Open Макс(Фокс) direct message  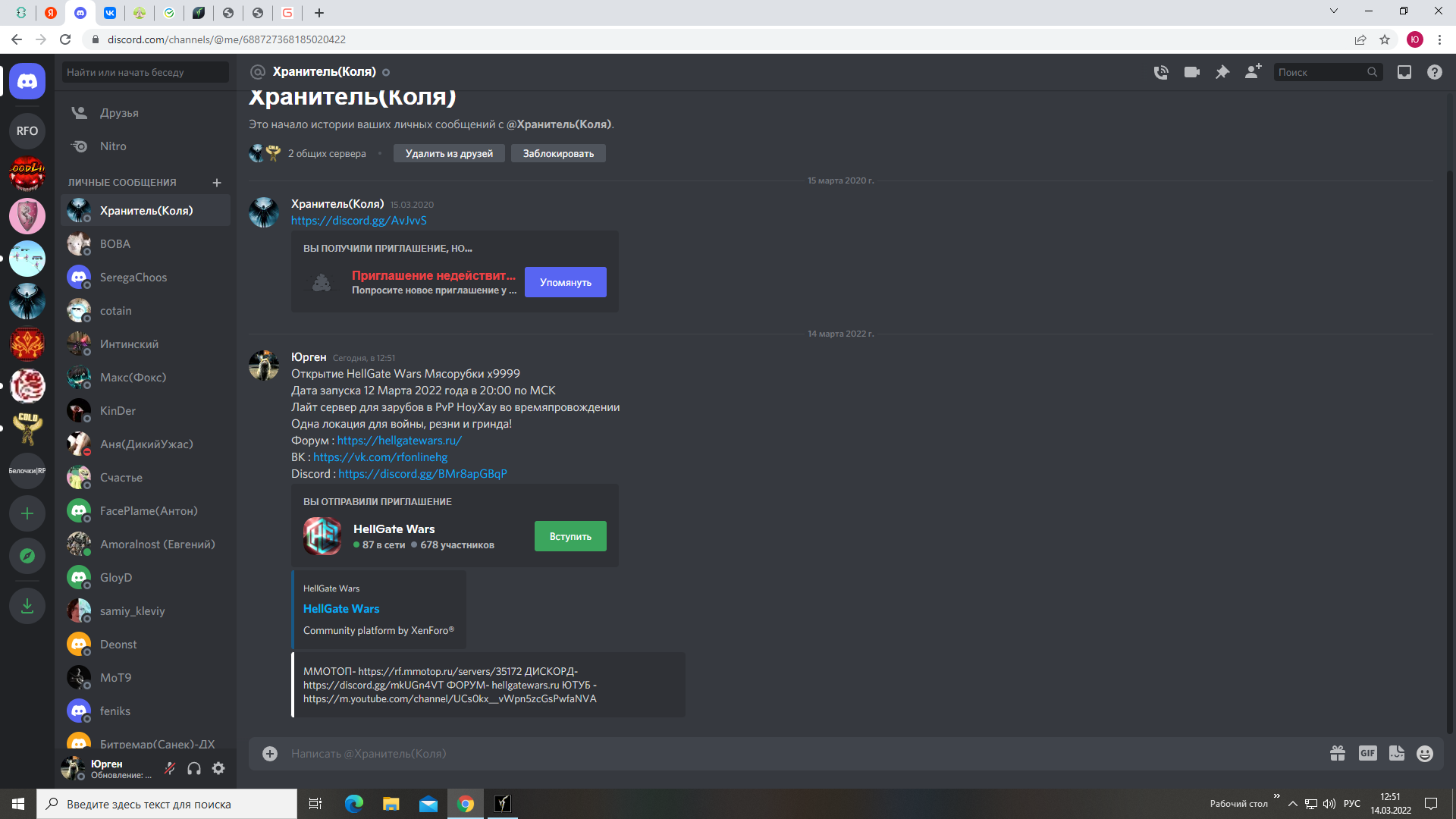pos(146,378)
